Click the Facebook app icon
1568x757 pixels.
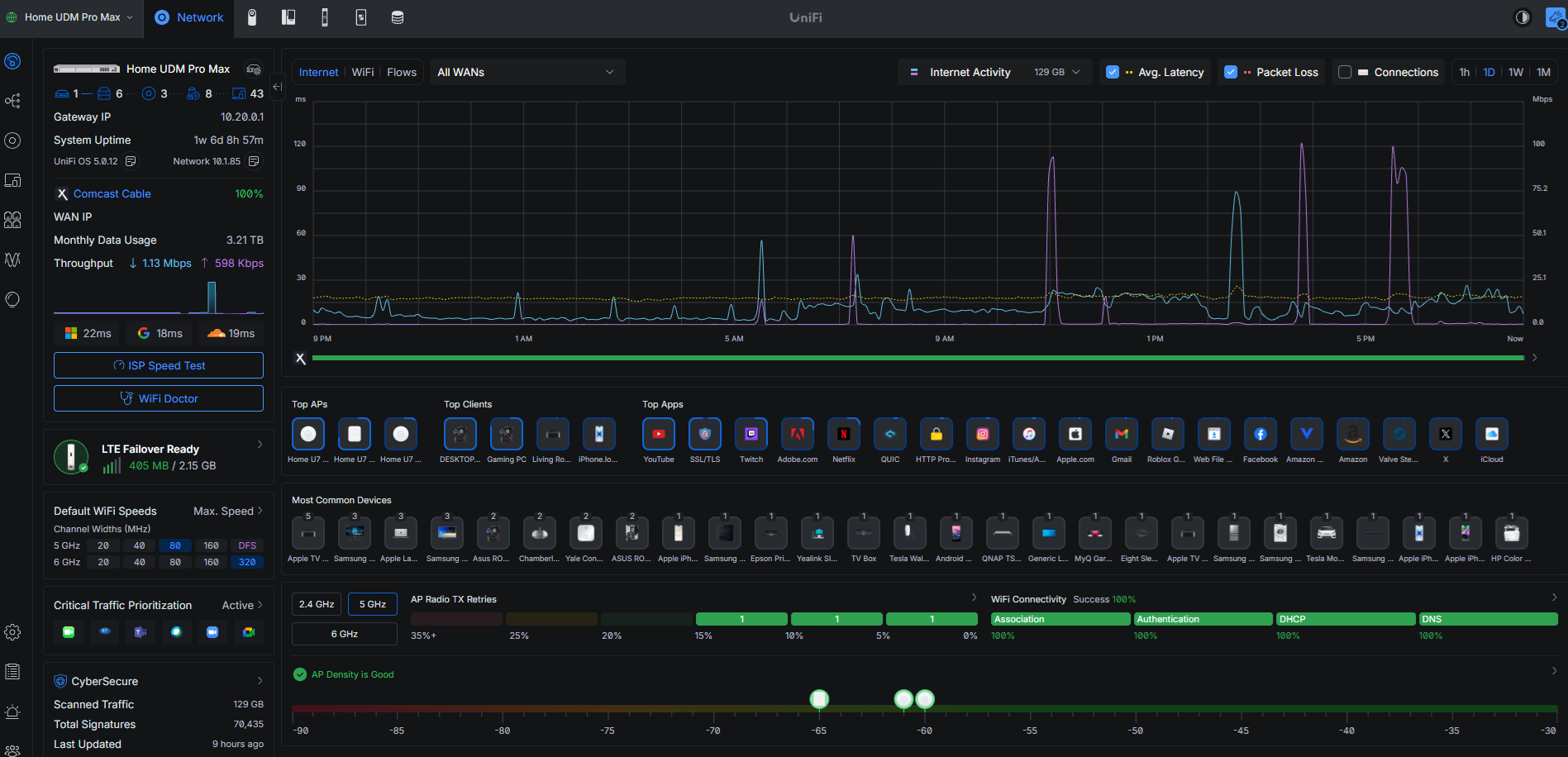1261,435
